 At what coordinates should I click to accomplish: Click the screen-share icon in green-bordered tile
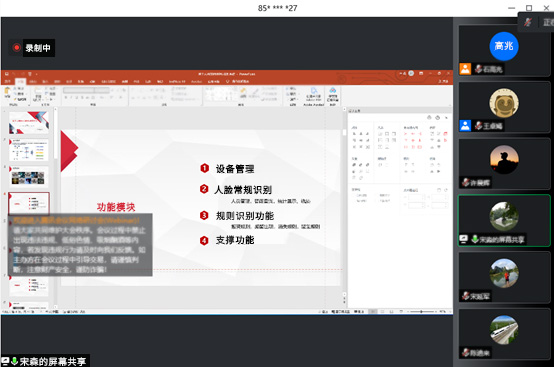coord(464,239)
